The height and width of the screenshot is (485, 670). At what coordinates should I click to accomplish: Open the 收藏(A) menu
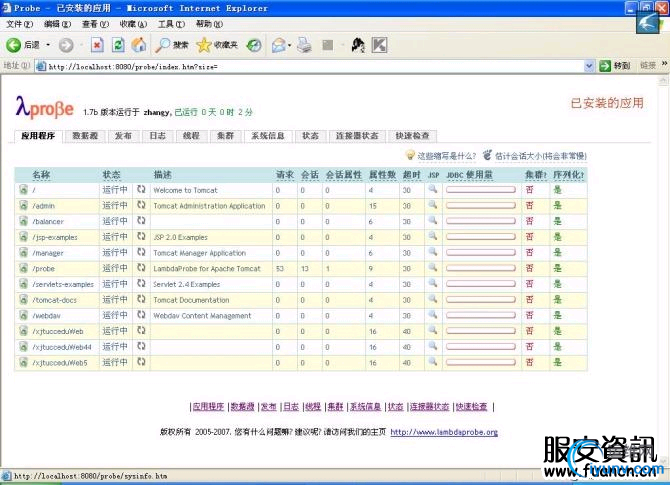click(133, 24)
